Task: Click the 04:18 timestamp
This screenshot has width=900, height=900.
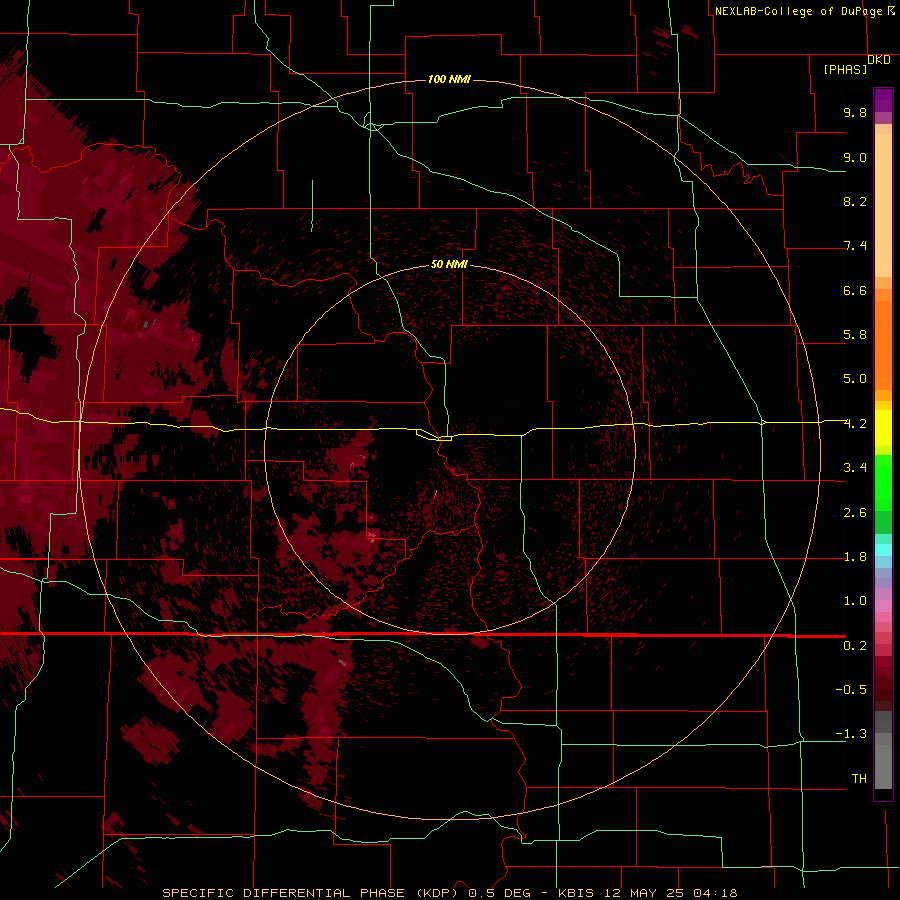Action: point(715,893)
